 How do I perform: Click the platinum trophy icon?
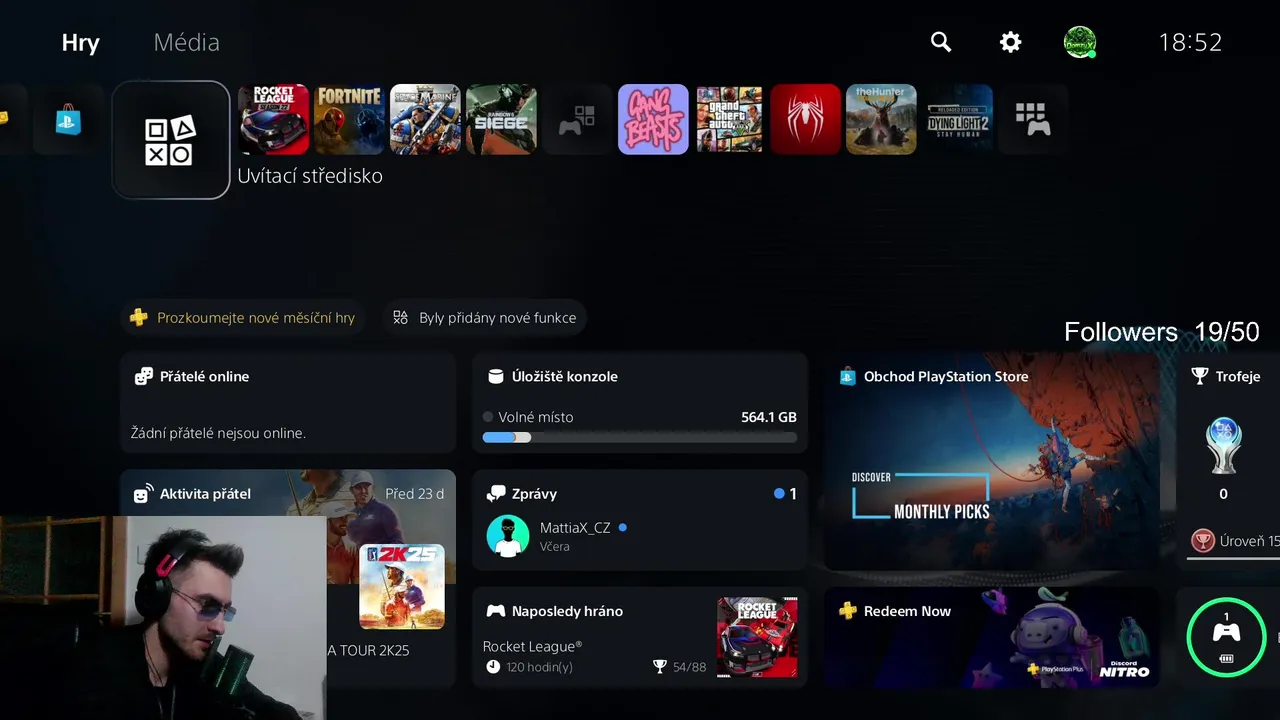tap(1224, 445)
